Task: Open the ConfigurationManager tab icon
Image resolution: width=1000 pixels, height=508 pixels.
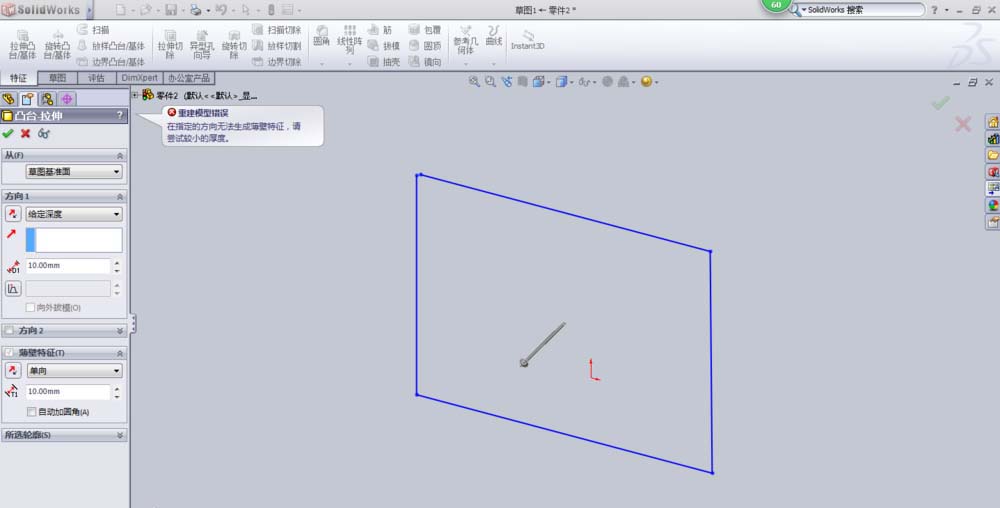Action: (x=47, y=99)
